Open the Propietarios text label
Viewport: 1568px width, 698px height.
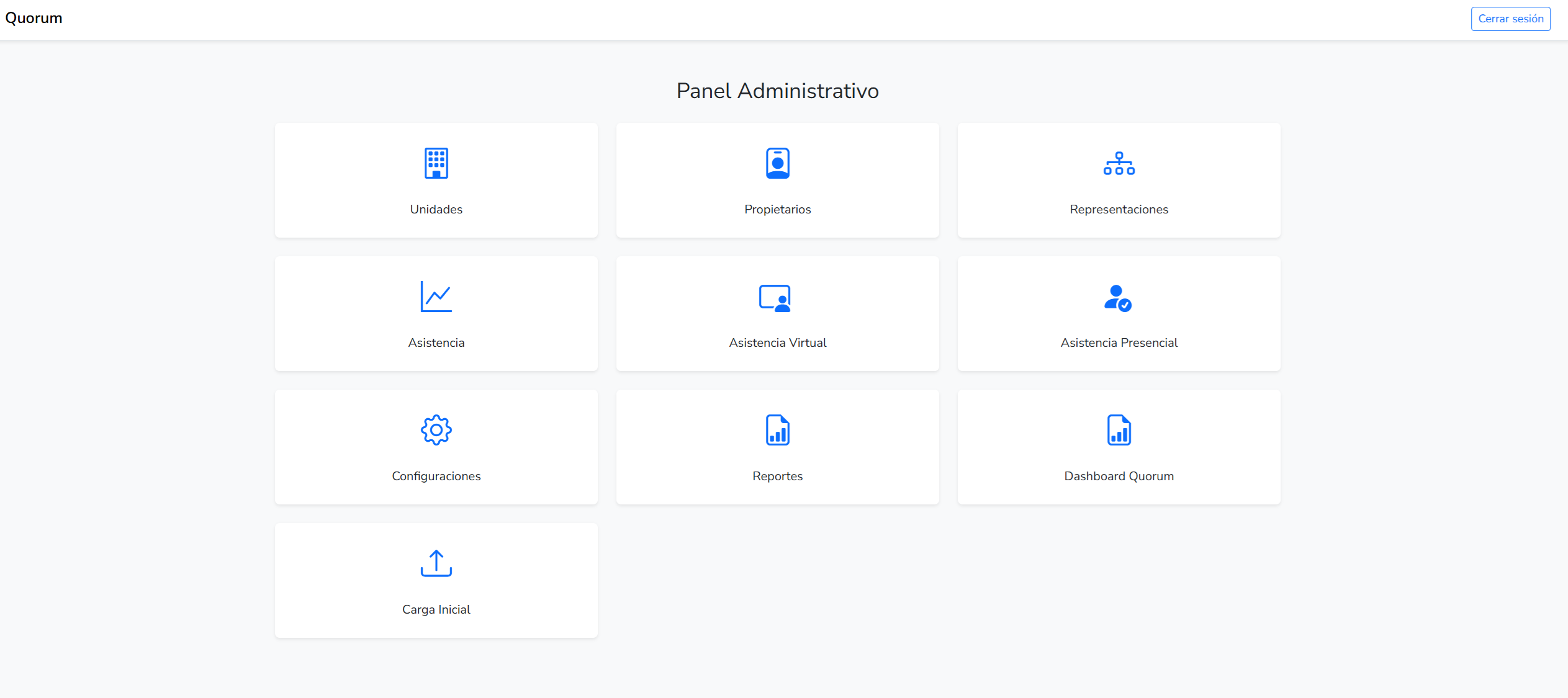pyautogui.click(x=777, y=210)
